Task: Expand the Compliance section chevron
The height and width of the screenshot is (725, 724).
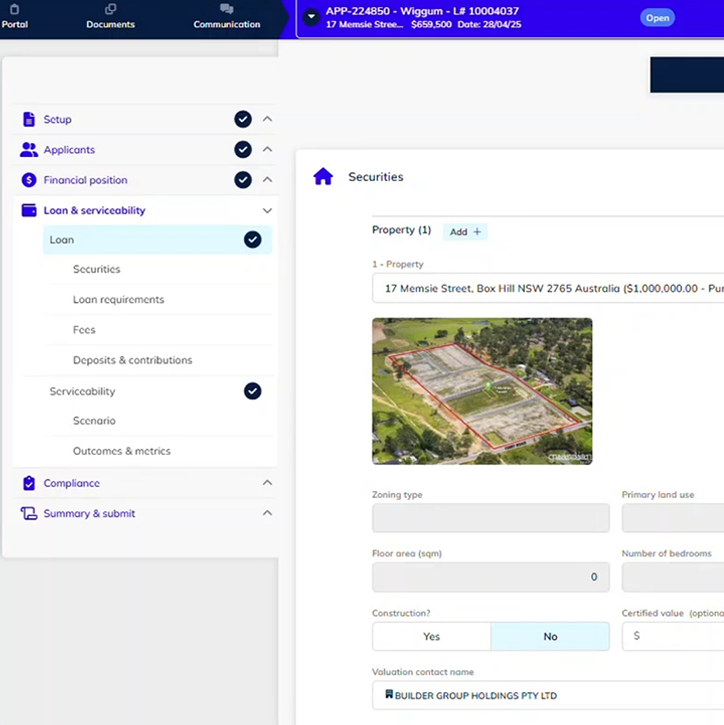Action: 267,483
